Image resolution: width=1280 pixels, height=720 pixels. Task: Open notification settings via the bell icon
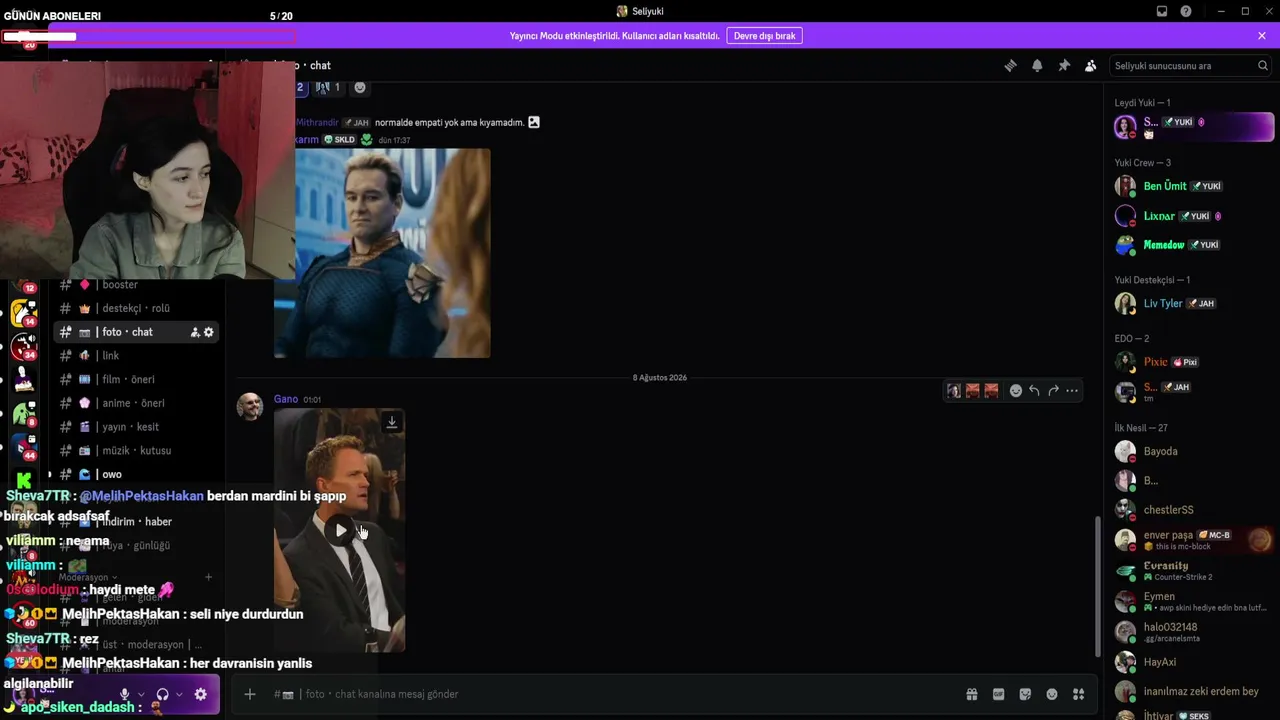(1037, 66)
